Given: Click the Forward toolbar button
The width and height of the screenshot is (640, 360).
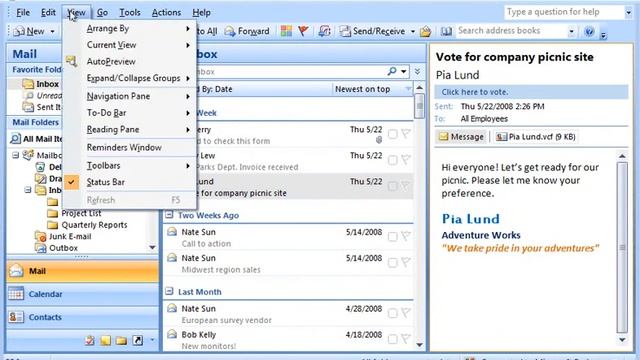Looking at the screenshot, I should point(247,31).
